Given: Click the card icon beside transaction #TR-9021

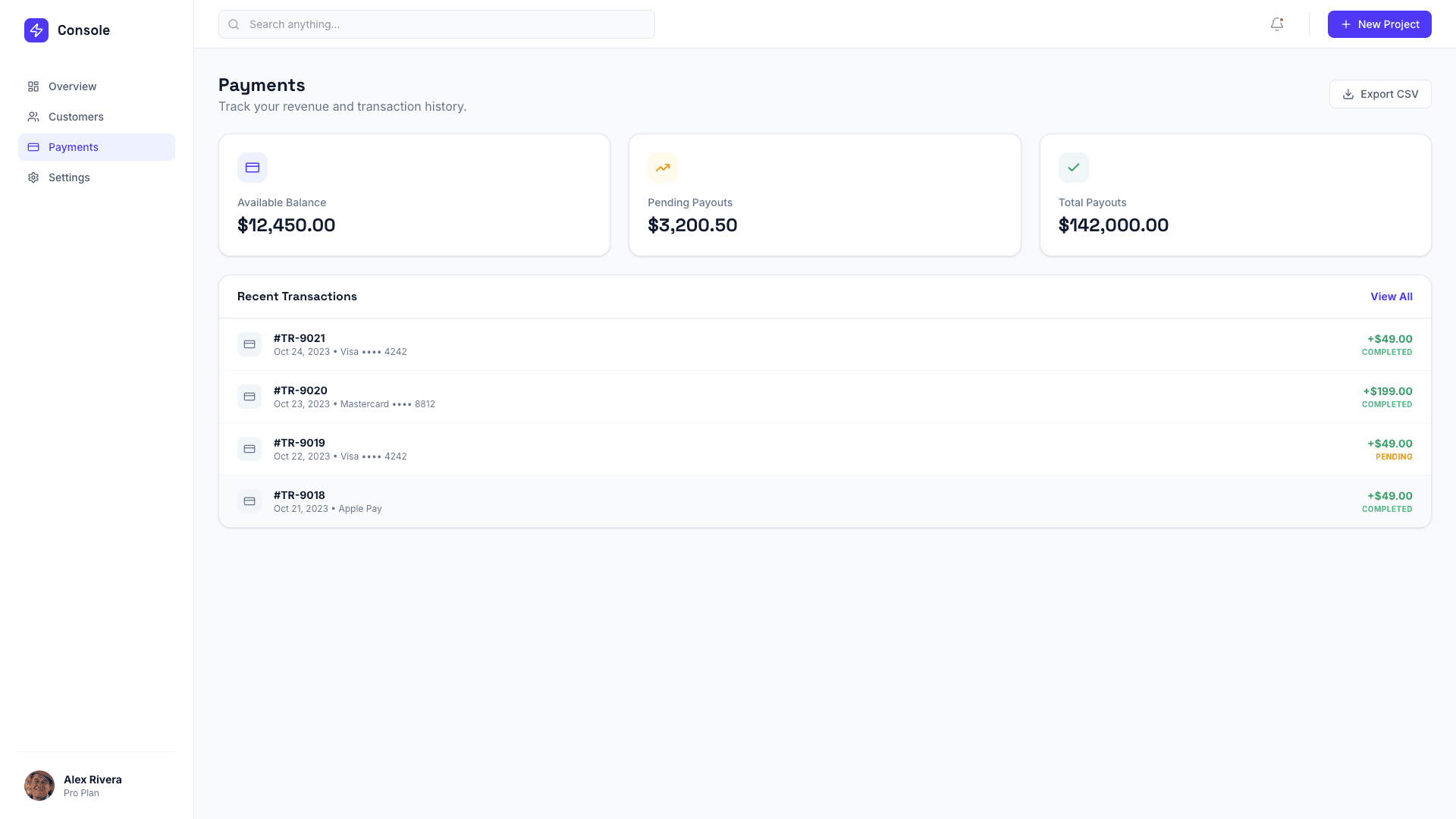Looking at the screenshot, I should click(x=249, y=344).
